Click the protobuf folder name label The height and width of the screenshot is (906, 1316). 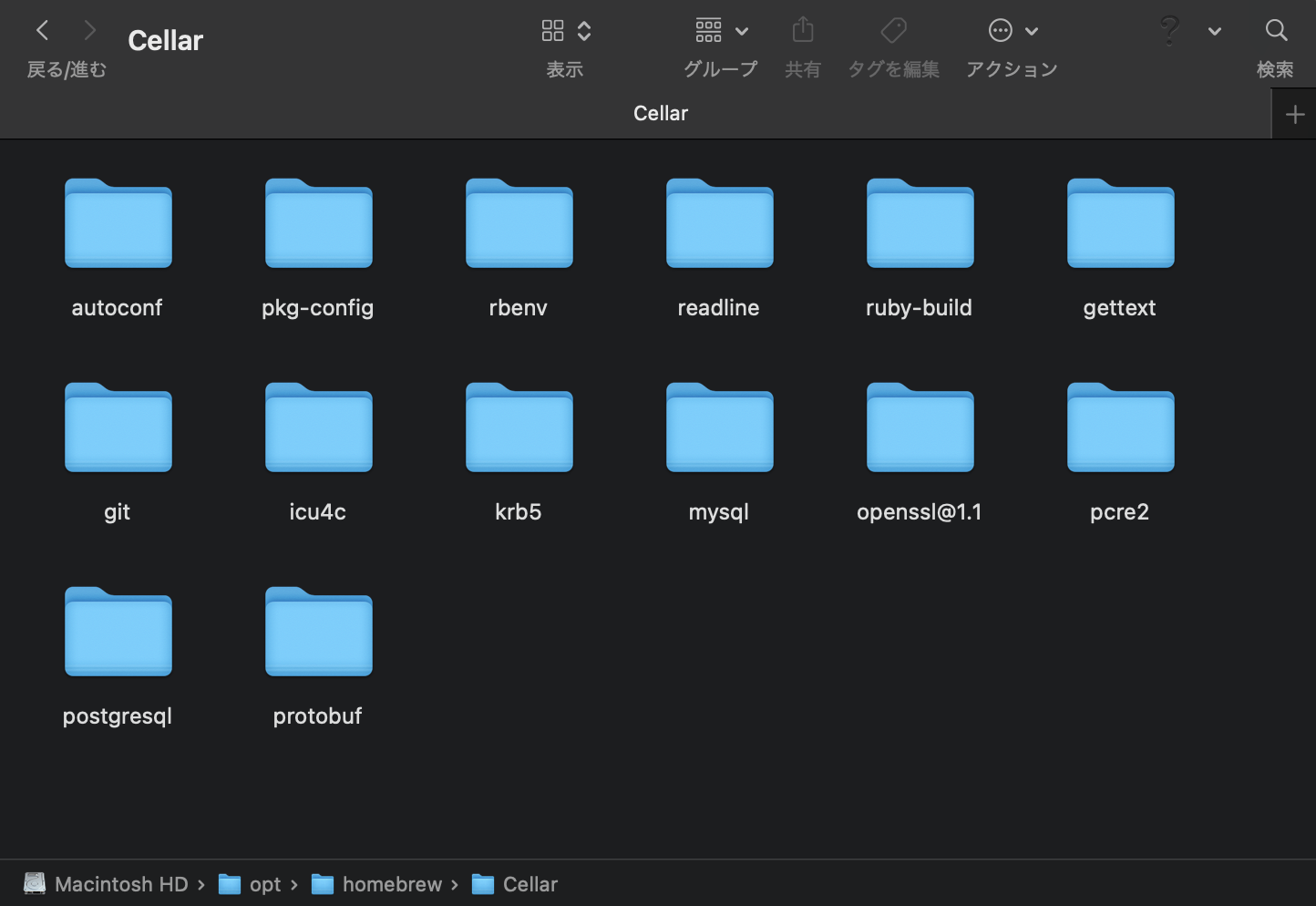[317, 717]
